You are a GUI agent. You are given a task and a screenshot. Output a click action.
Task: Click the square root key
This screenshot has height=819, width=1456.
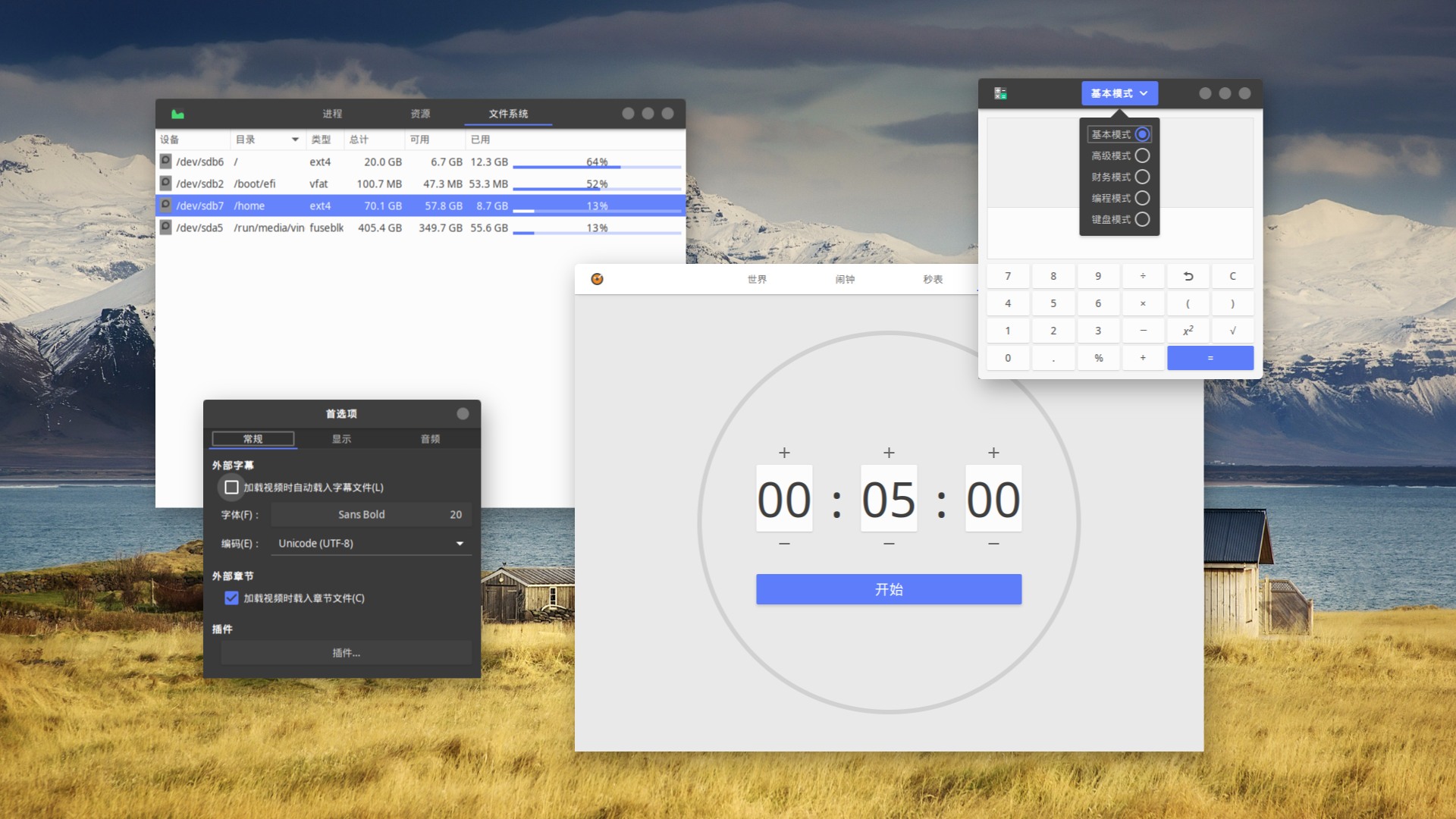coord(1232,331)
